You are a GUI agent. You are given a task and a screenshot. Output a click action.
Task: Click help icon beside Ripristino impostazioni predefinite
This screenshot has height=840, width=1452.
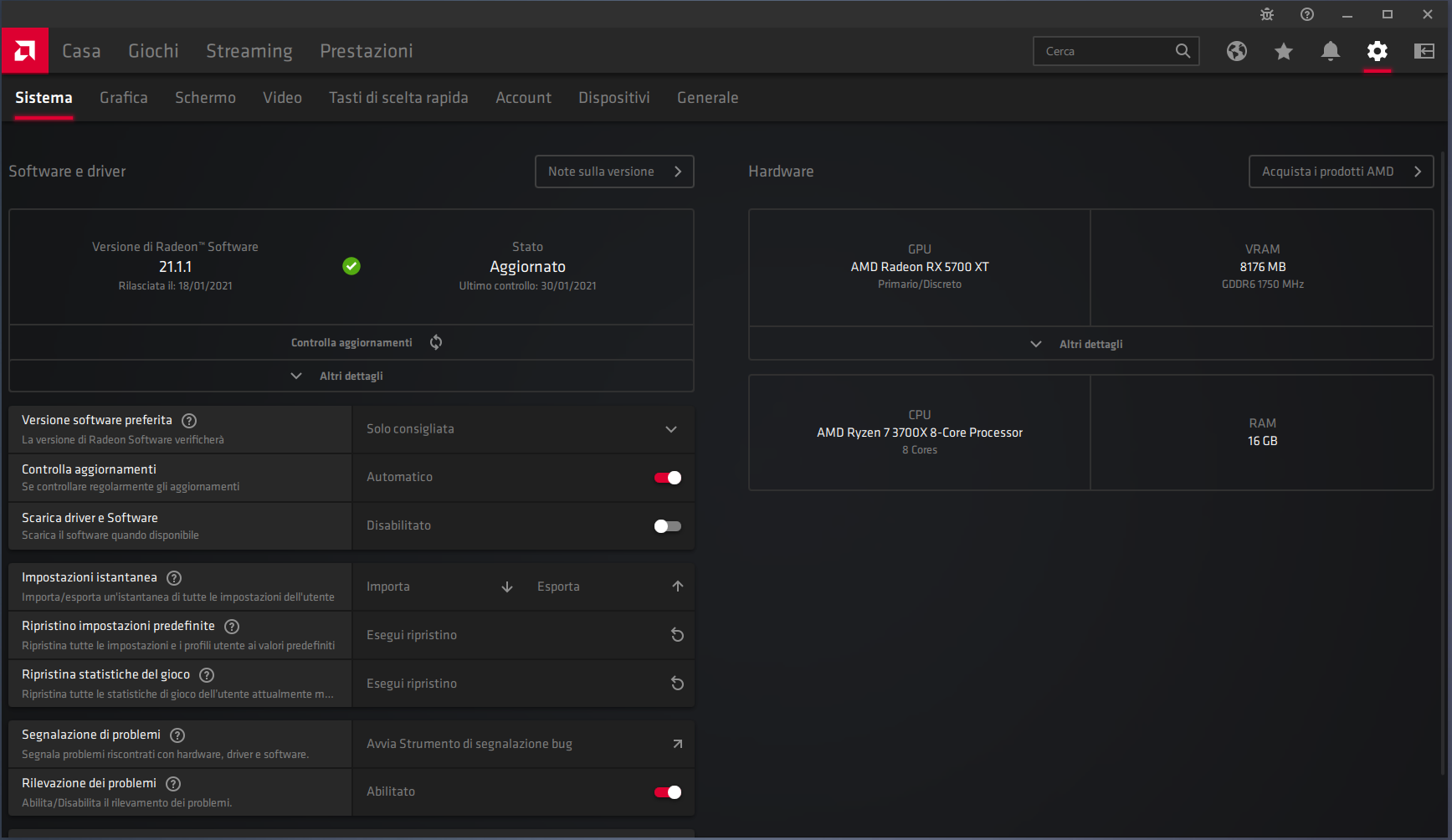tap(232, 627)
